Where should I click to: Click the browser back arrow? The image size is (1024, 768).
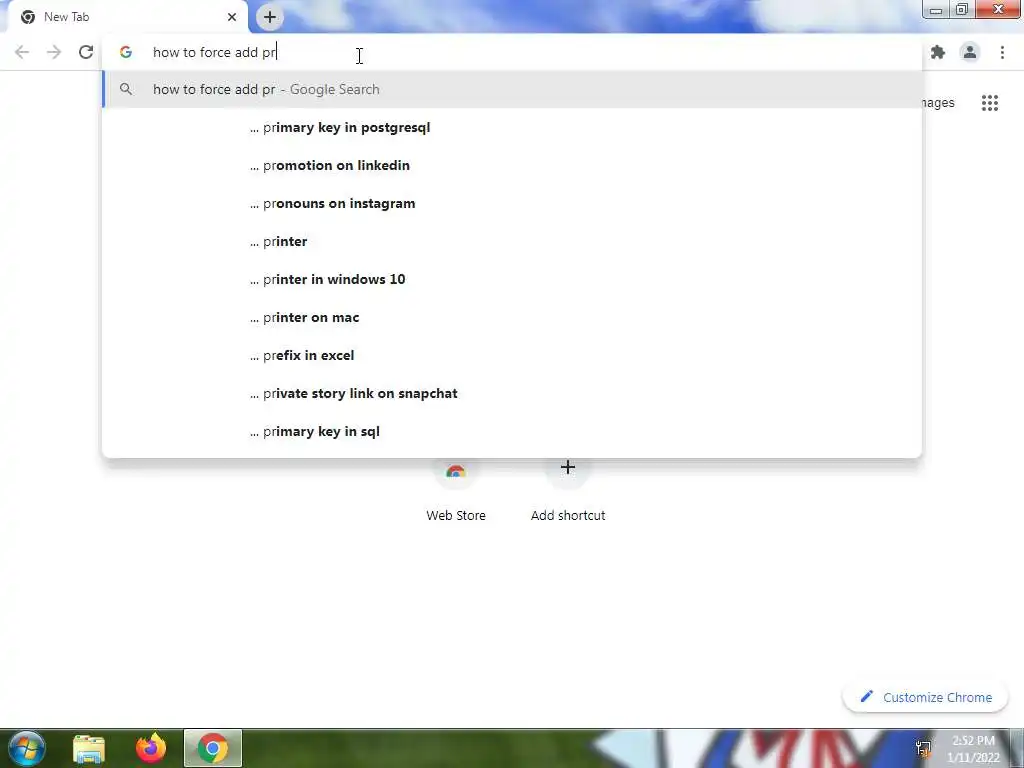pyautogui.click(x=22, y=52)
